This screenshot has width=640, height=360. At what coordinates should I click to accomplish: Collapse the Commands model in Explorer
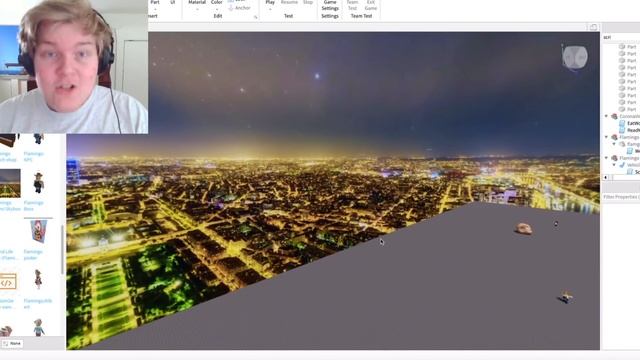[607, 116]
